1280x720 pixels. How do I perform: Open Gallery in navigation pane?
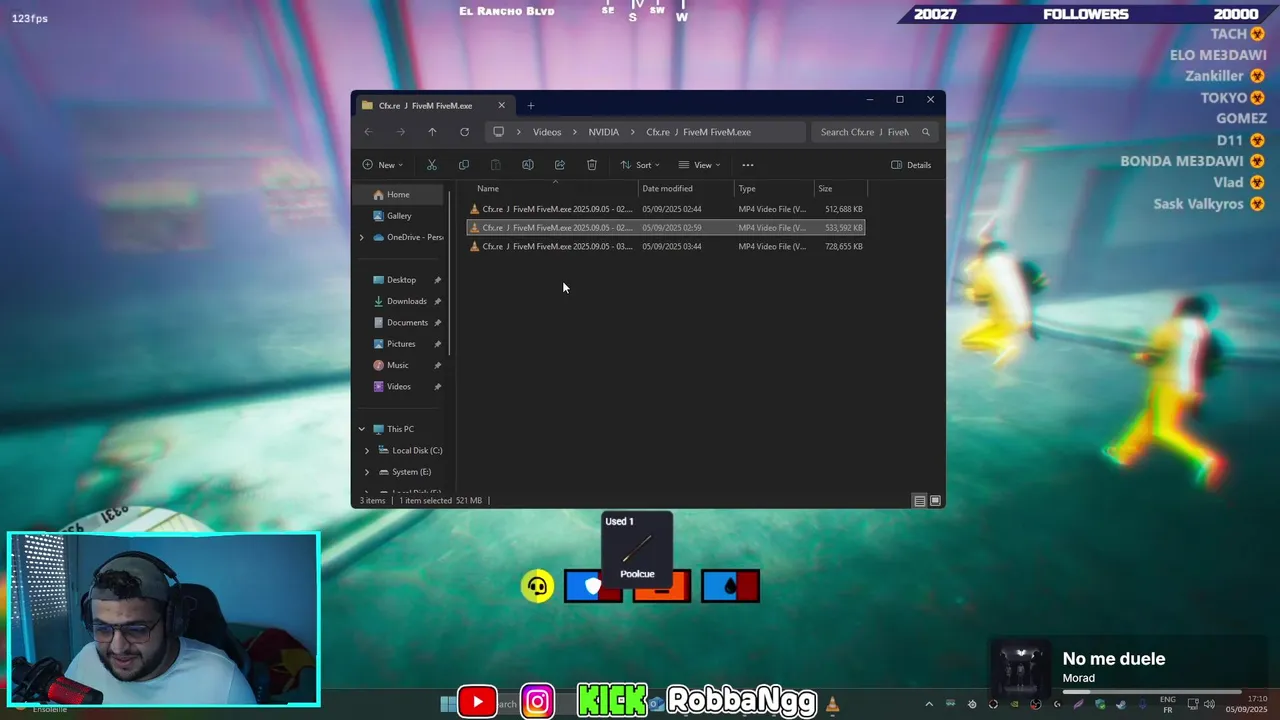click(x=399, y=216)
